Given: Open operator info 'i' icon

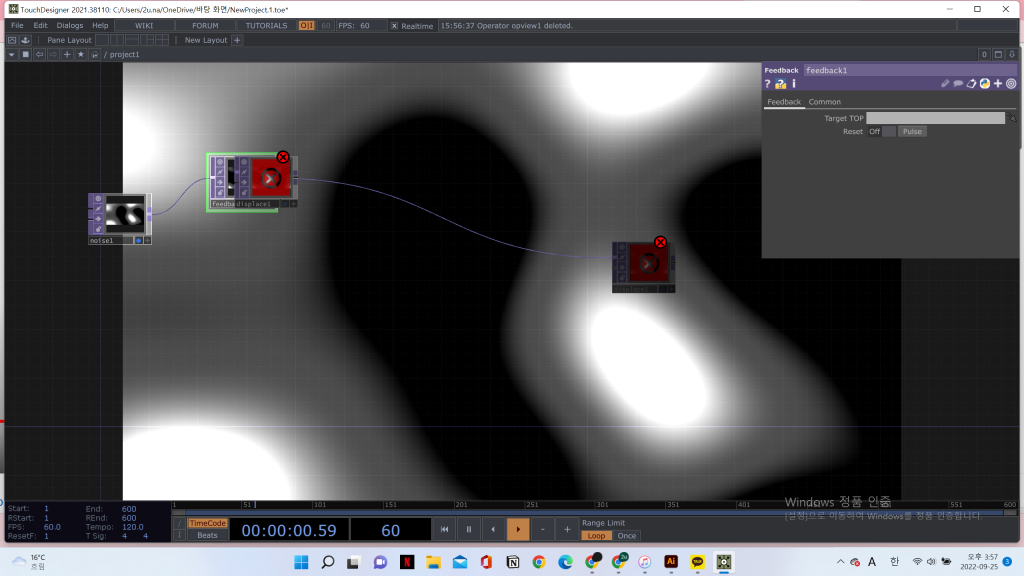Looking at the screenshot, I should (x=794, y=84).
